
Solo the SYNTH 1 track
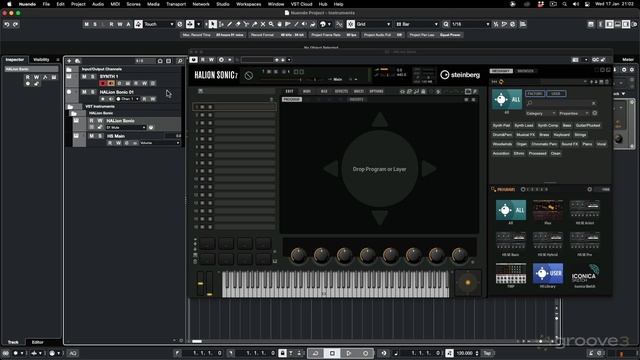(x=93, y=76)
